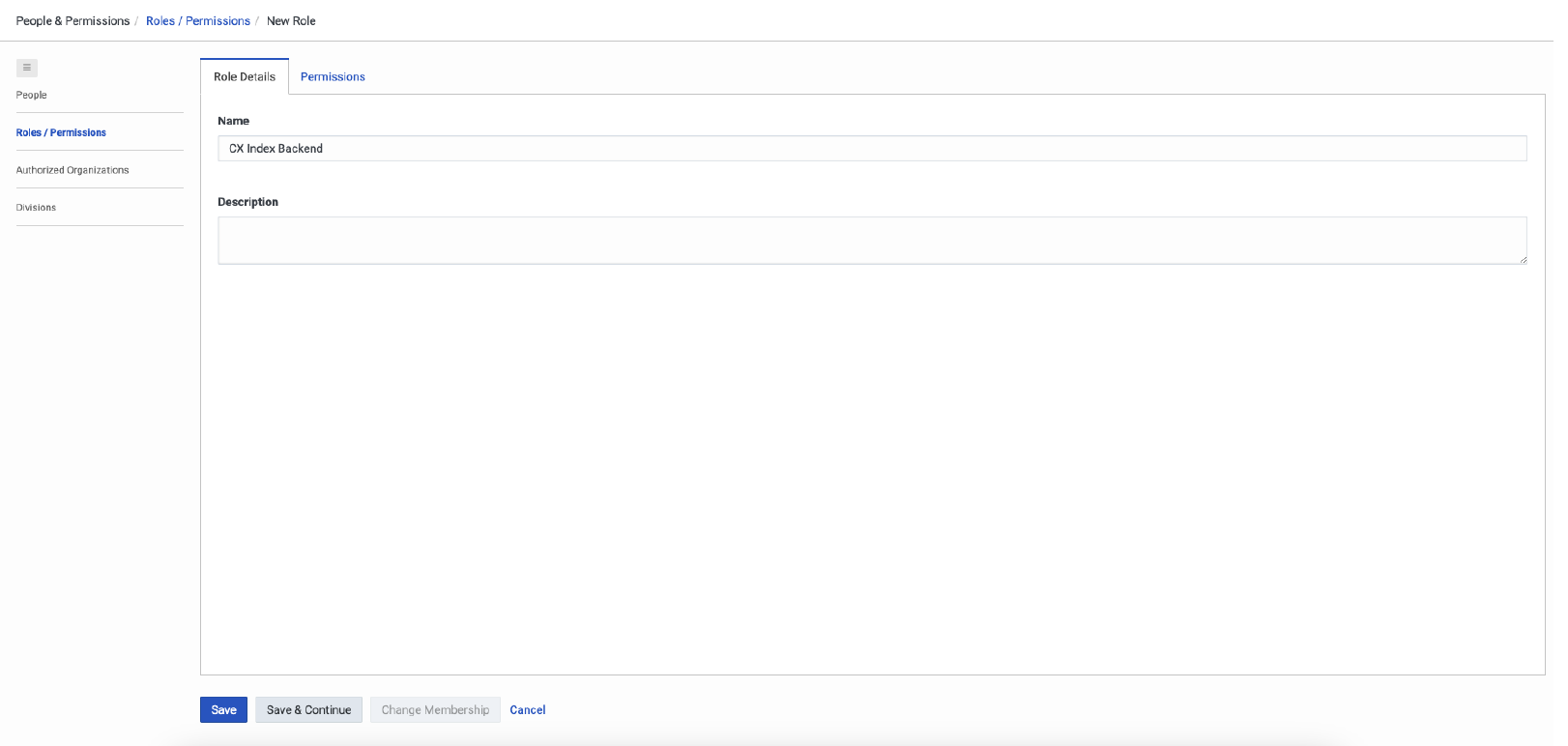Image resolution: width=1568 pixels, height=746 pixels.
Task: Click the Description field label
Action: pyautogui.click(x=247, y=202)
